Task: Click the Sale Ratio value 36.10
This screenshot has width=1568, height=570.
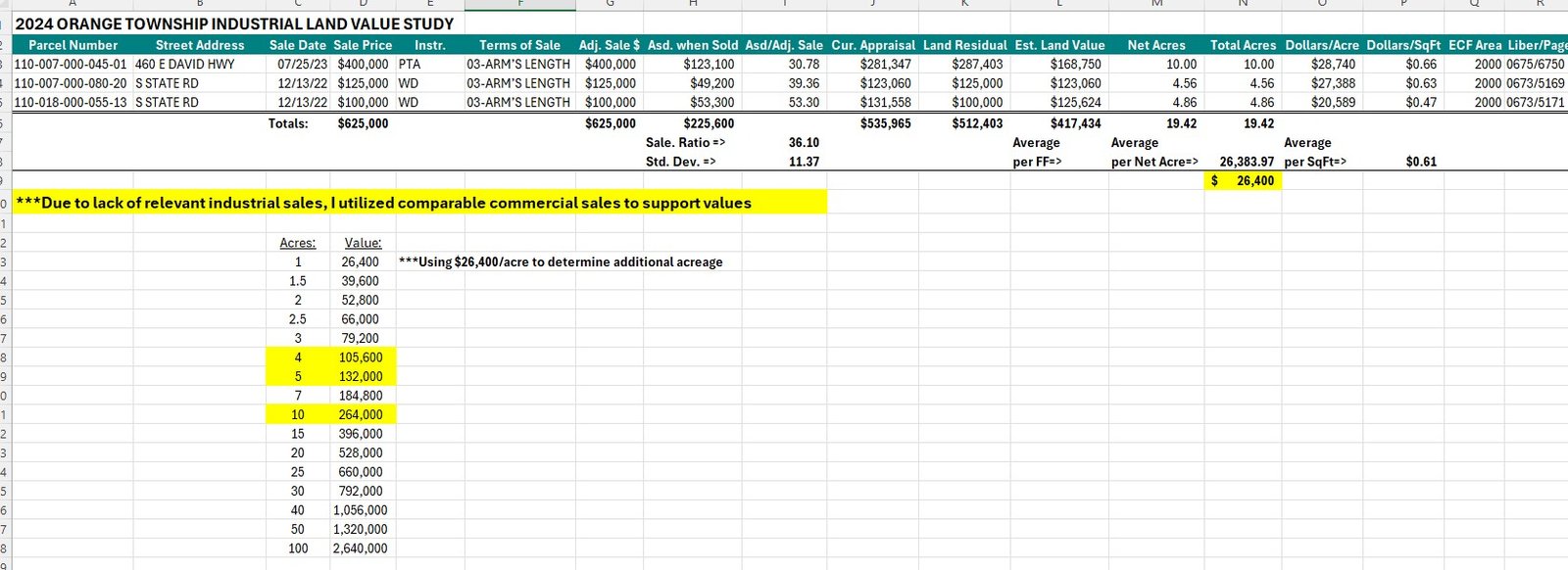Action: click(804, 142)
